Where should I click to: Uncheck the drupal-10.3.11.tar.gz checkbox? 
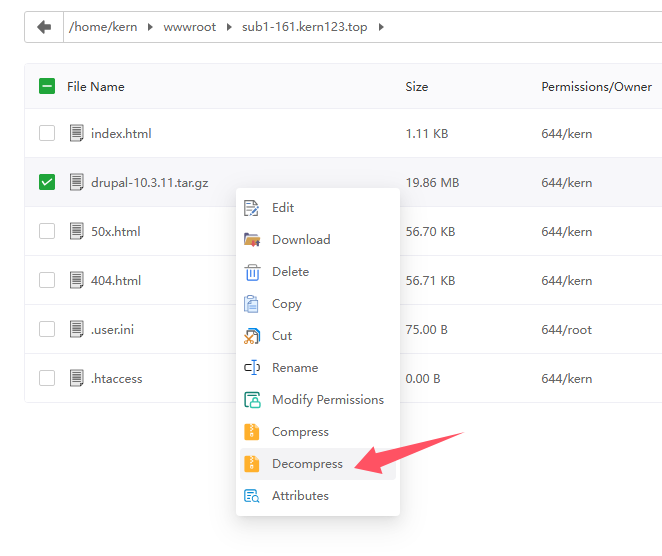click(47, 183)
